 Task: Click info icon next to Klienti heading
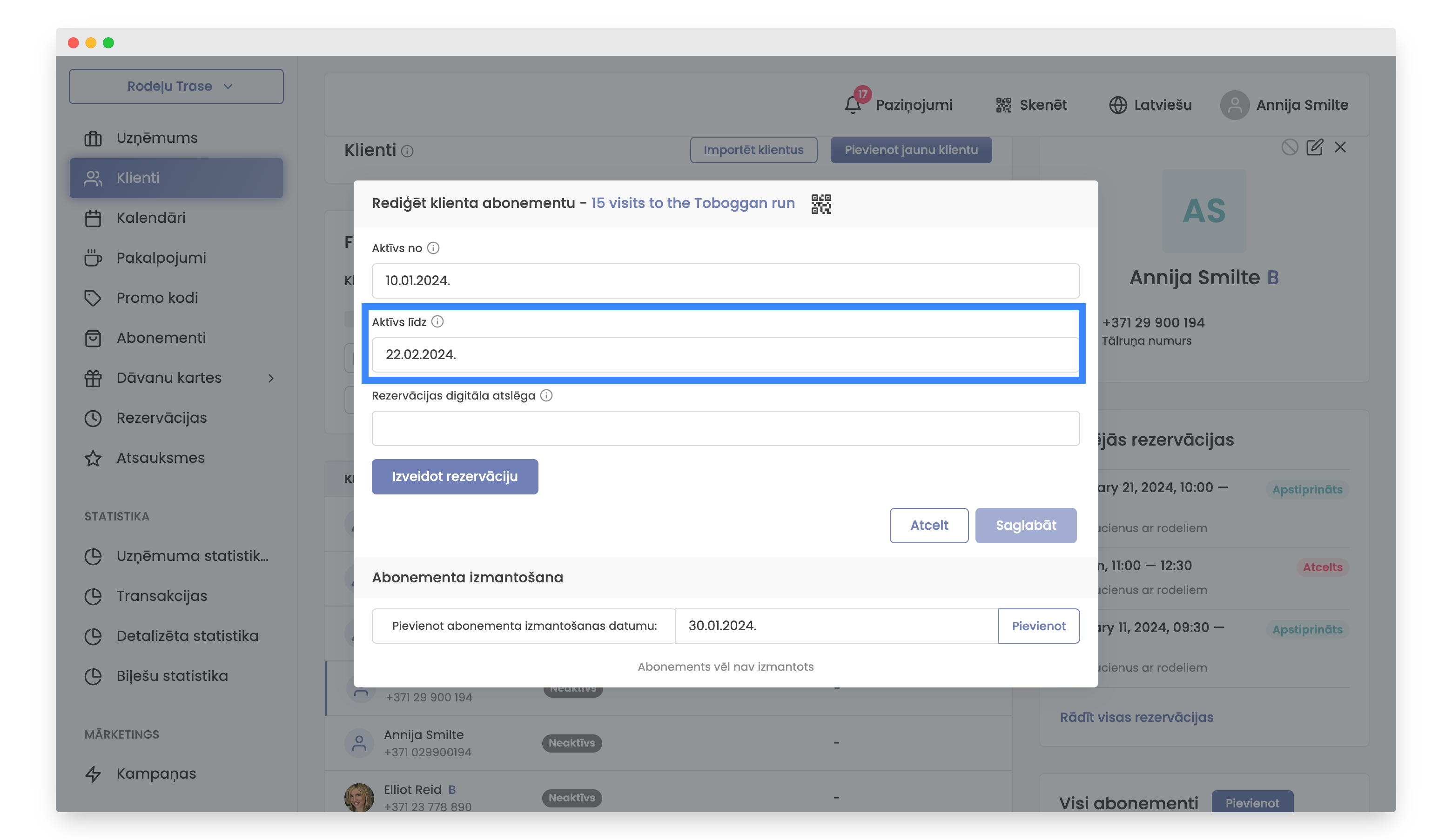tap(407, 152)
